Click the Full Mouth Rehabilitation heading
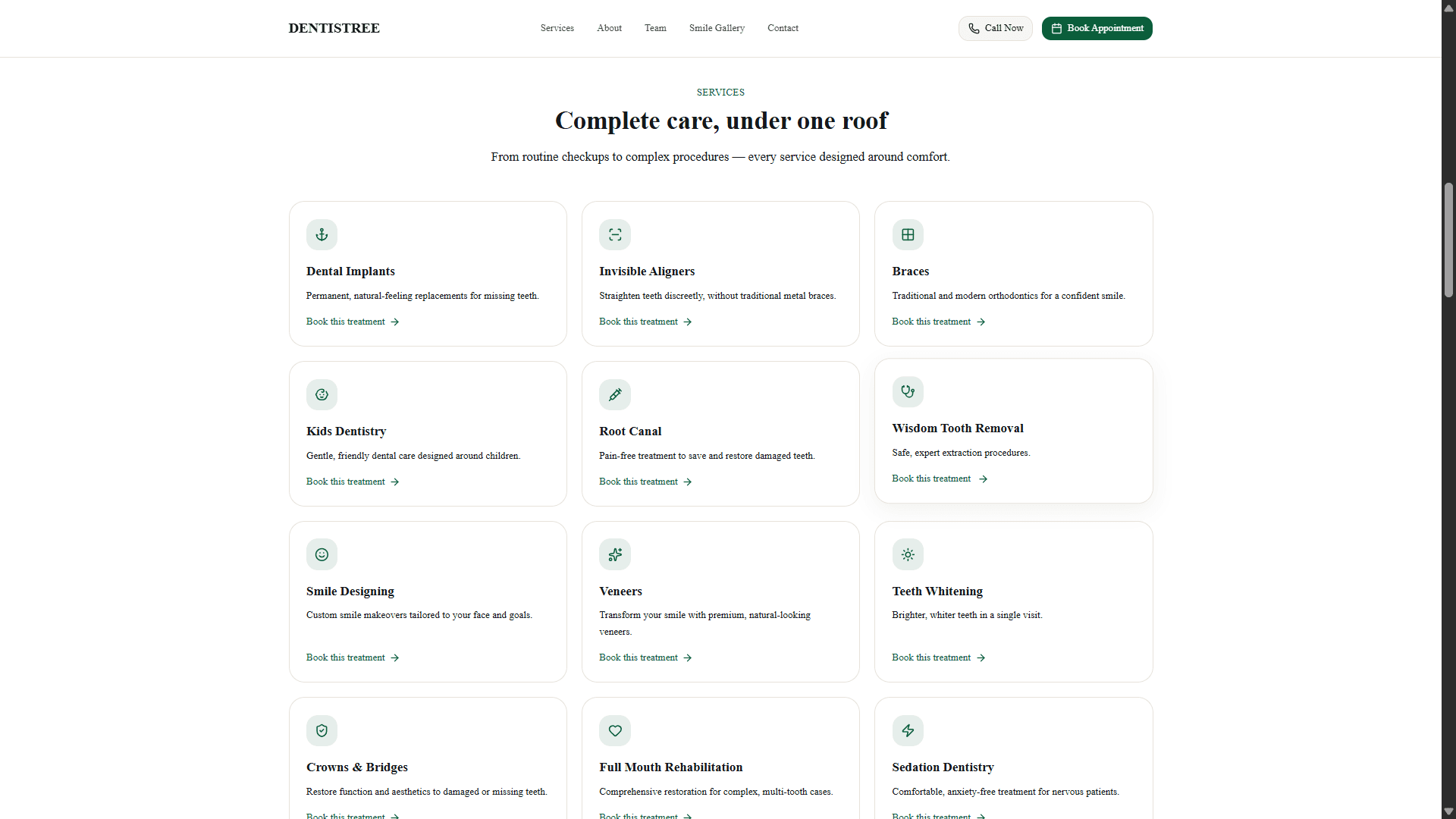Screen dimensions: 1456x819 click(x=671, y=767)
